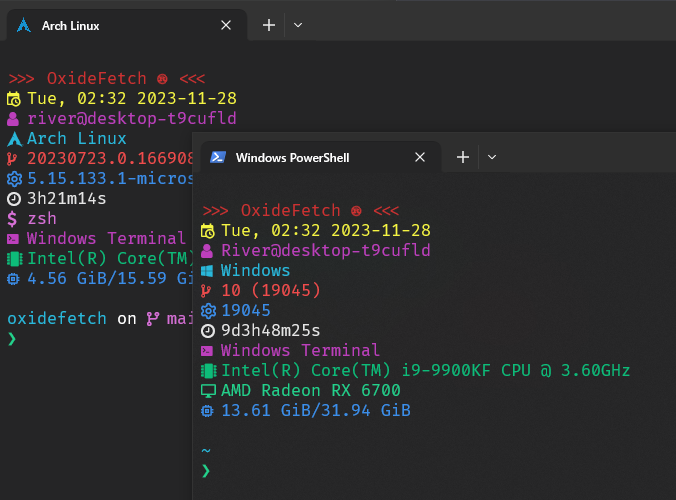Click the '10 (19045)' version text
This screenshot has width=676, height=500.
pos(271,291)
